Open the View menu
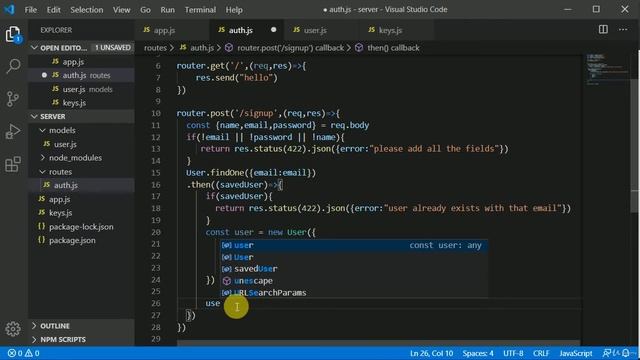 (121, 9)
